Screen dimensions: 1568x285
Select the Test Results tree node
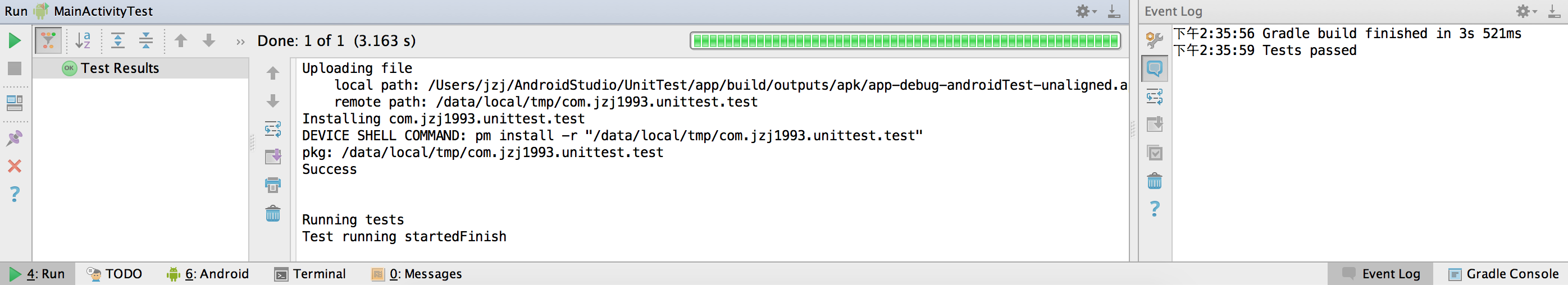[x=120, y=68]
